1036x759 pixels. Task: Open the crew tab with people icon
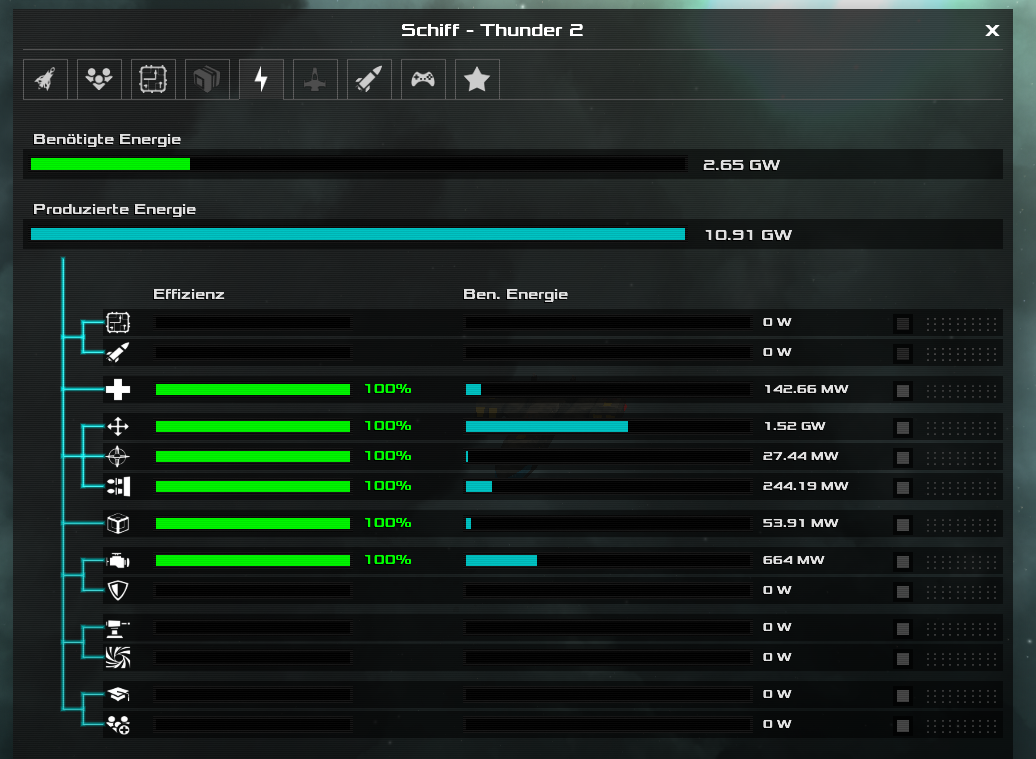(99, 79)
